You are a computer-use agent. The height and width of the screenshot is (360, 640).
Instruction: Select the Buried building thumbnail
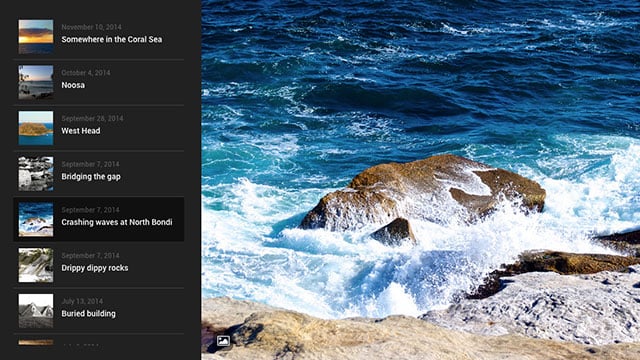point(36,311)
